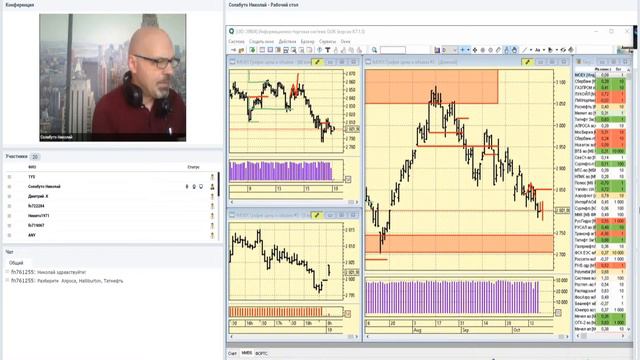This screenshot has width=640, height=360.
Task: Select the Аэрофлот row in quotes table
Action: click(x=600, y=196)
